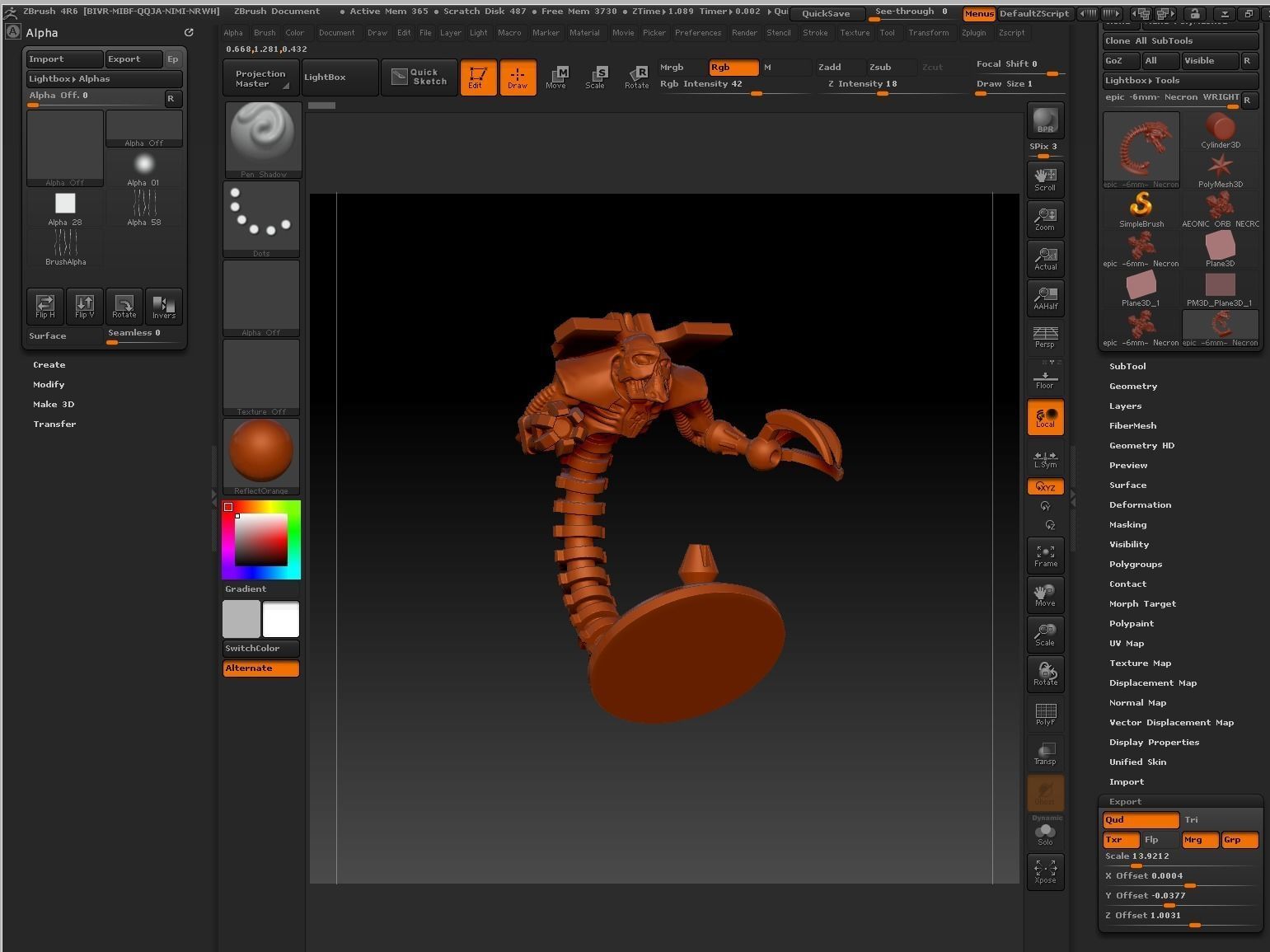Click the Clone All SubTools button
1270x952 pixels.
point(1180,41)
